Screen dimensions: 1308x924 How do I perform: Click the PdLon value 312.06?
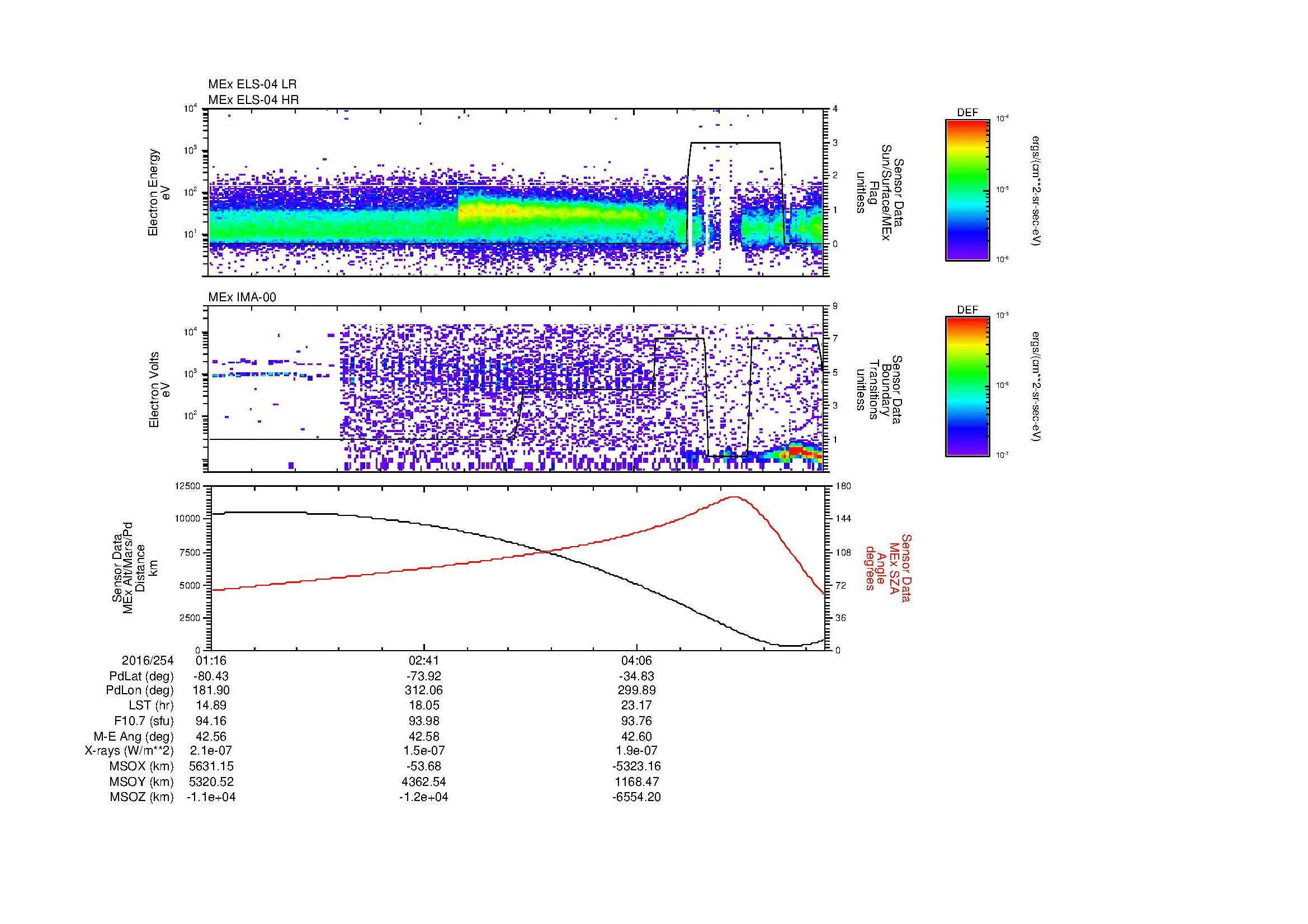[x=423, y=690]
